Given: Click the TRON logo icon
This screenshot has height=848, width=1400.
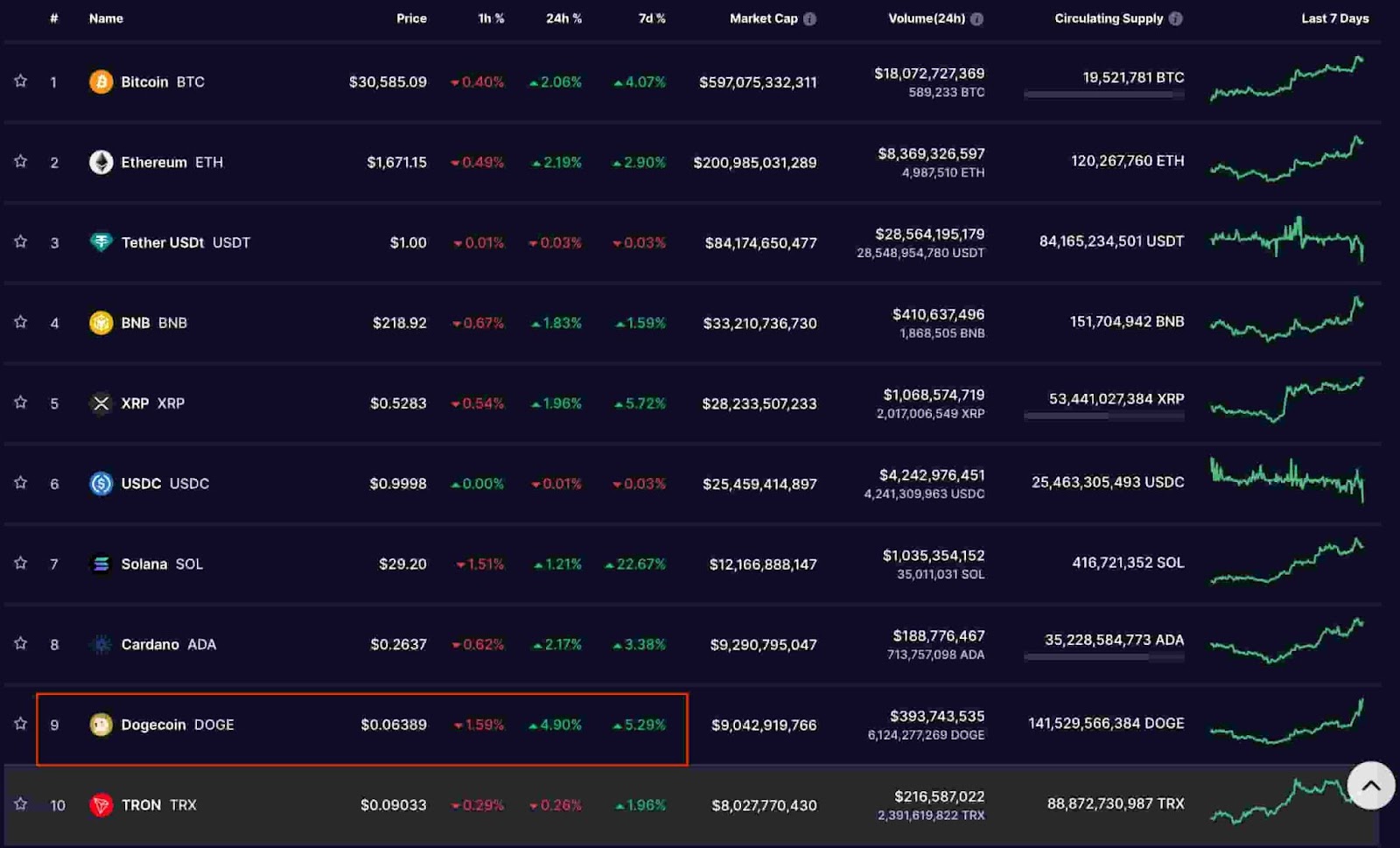Looking at the screenshot, I should [x=101, y=805].
